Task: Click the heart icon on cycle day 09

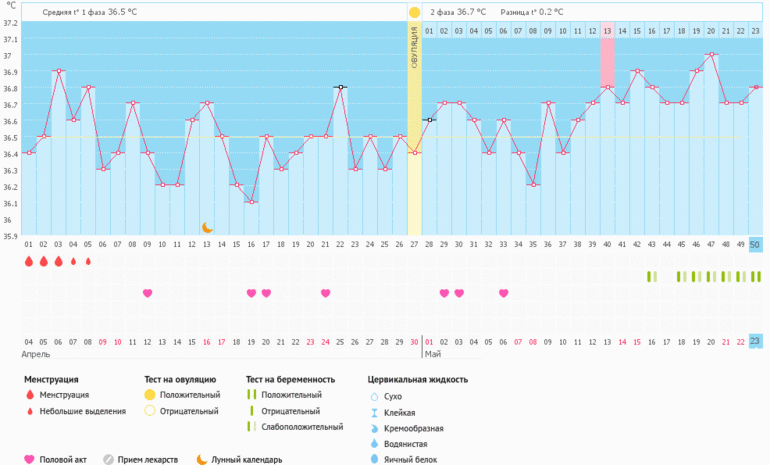Action: 147,293
